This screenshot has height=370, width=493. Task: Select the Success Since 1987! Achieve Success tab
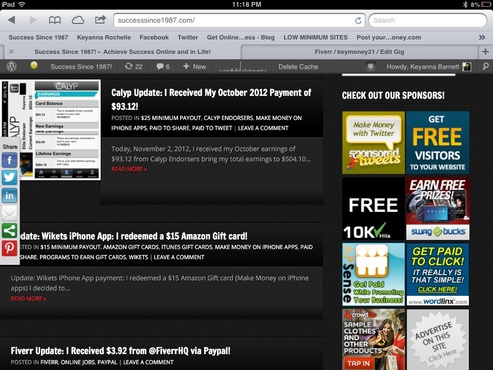coord(122,52)
